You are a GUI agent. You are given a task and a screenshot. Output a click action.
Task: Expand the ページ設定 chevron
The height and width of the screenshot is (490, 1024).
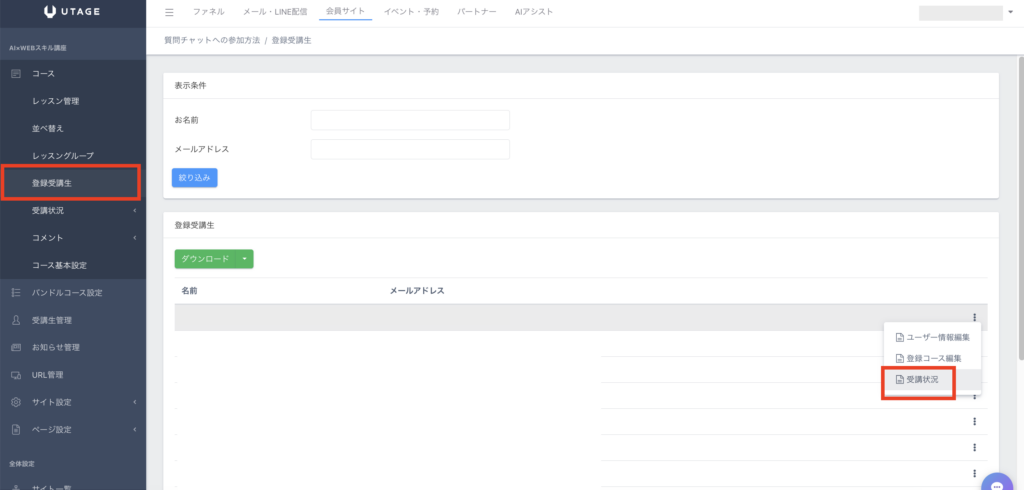click(135, 430)
